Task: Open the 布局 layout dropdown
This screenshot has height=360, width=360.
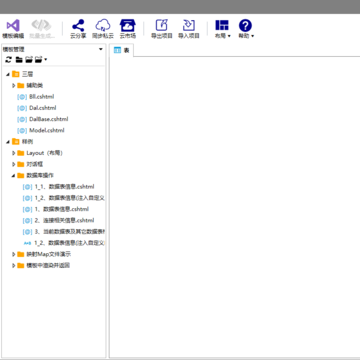Action: click(x=222, y=29)
